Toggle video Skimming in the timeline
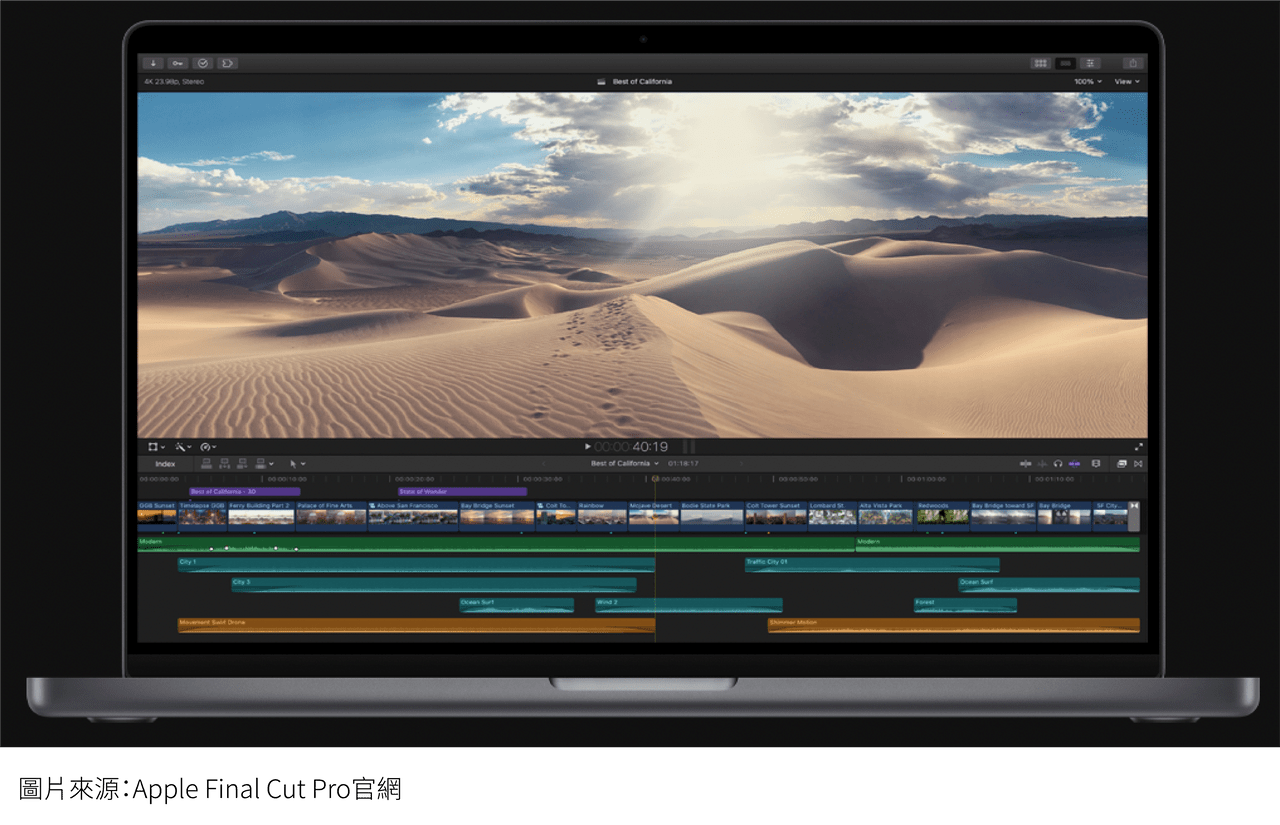 [x=1026, y=464]
